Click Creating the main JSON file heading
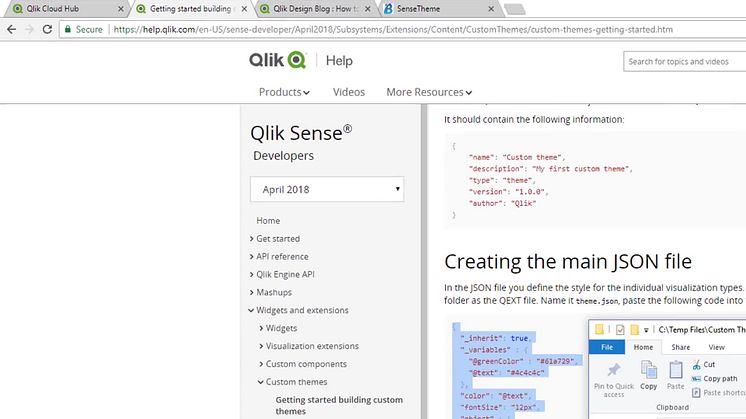 (x=568, y=261)
